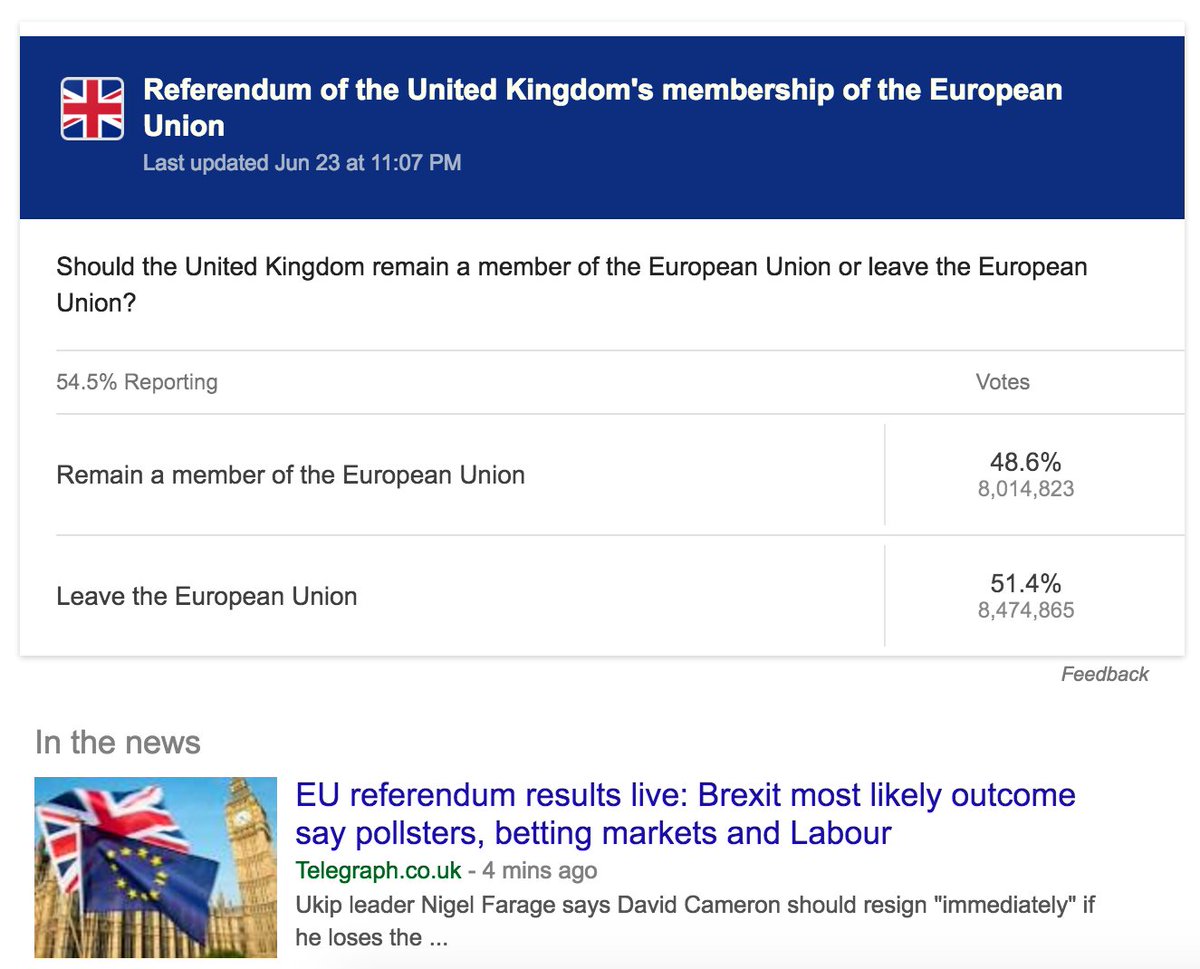Click the referendum question text

click(572, 285)
